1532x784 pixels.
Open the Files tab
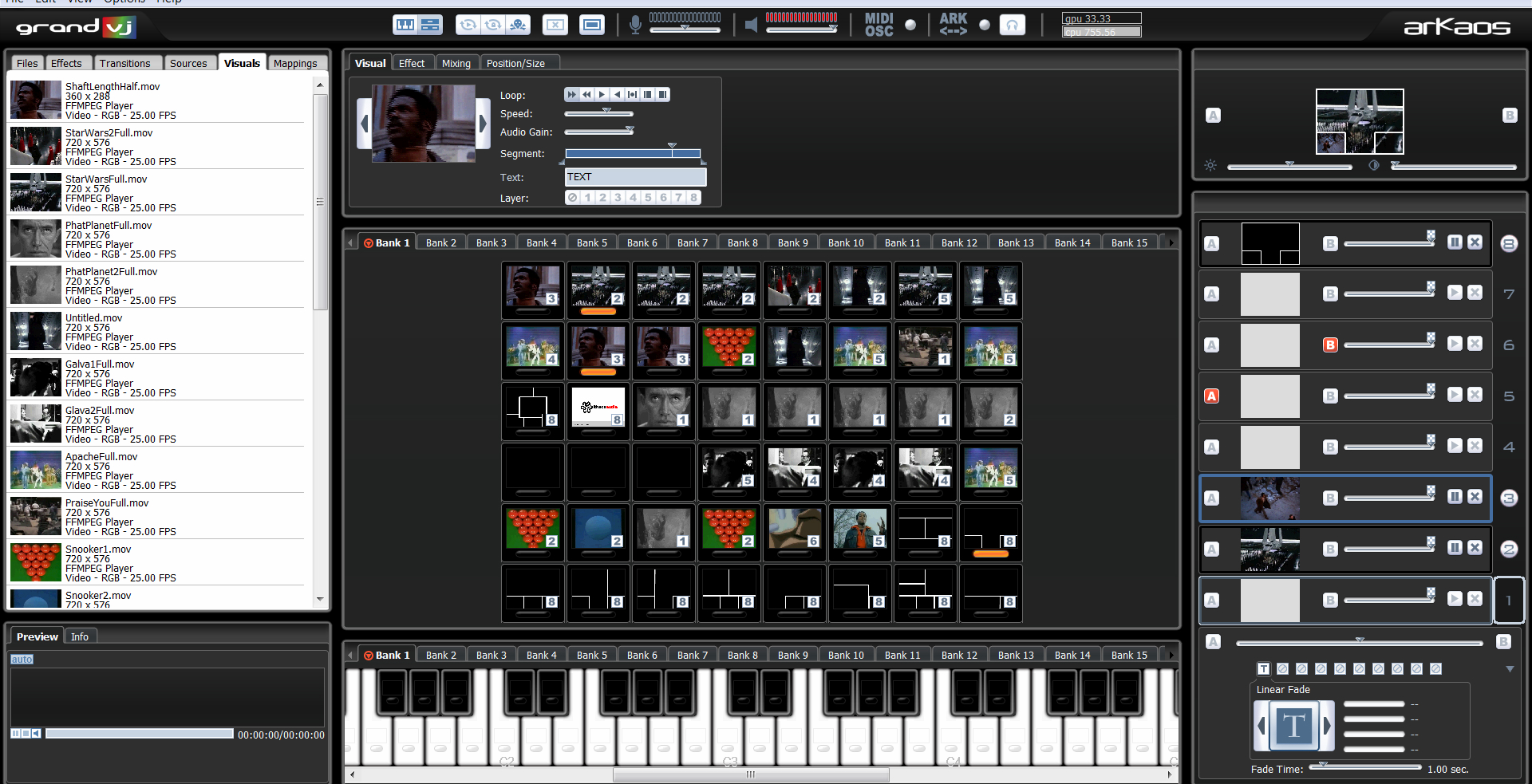(27, 63)
